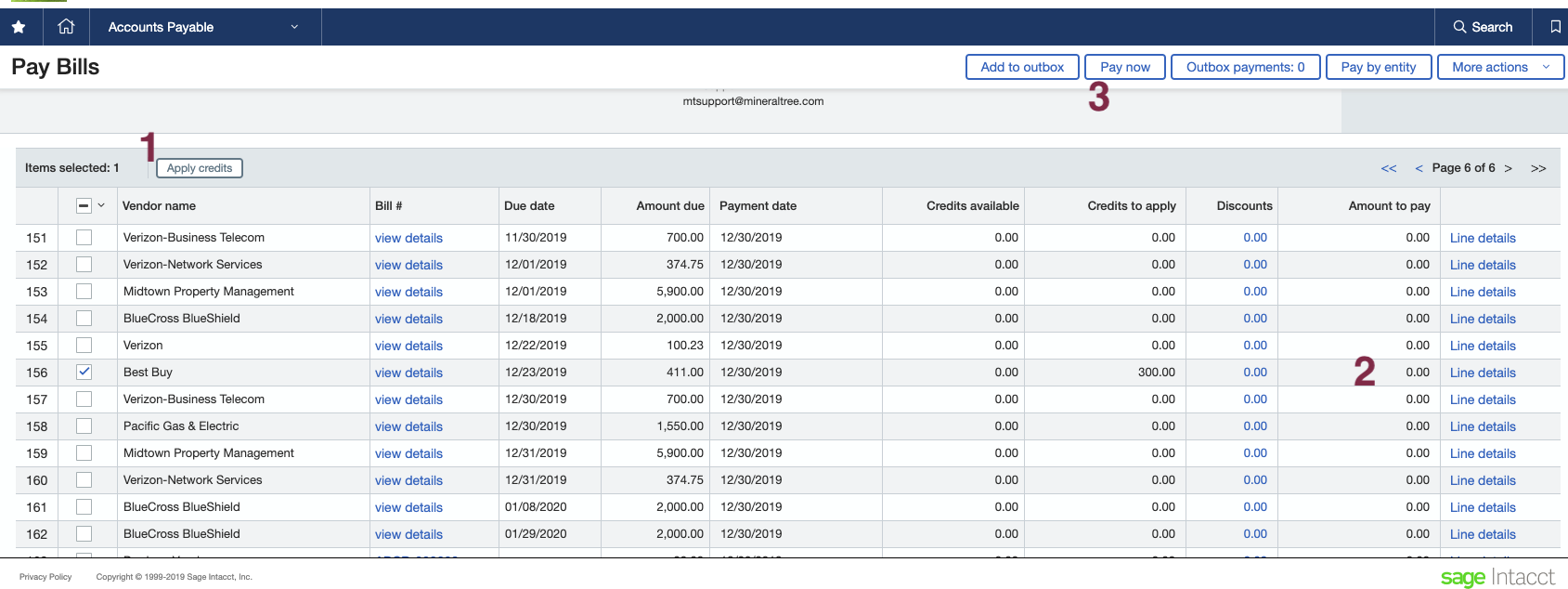Check row 152 Verizon-Network Services checkbox
This screenshot has height=589, width=1568.
(x=84, y=264)
